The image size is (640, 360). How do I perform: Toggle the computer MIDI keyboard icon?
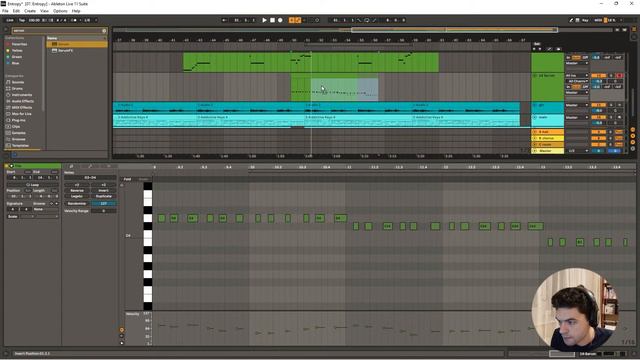click(578, 20)
